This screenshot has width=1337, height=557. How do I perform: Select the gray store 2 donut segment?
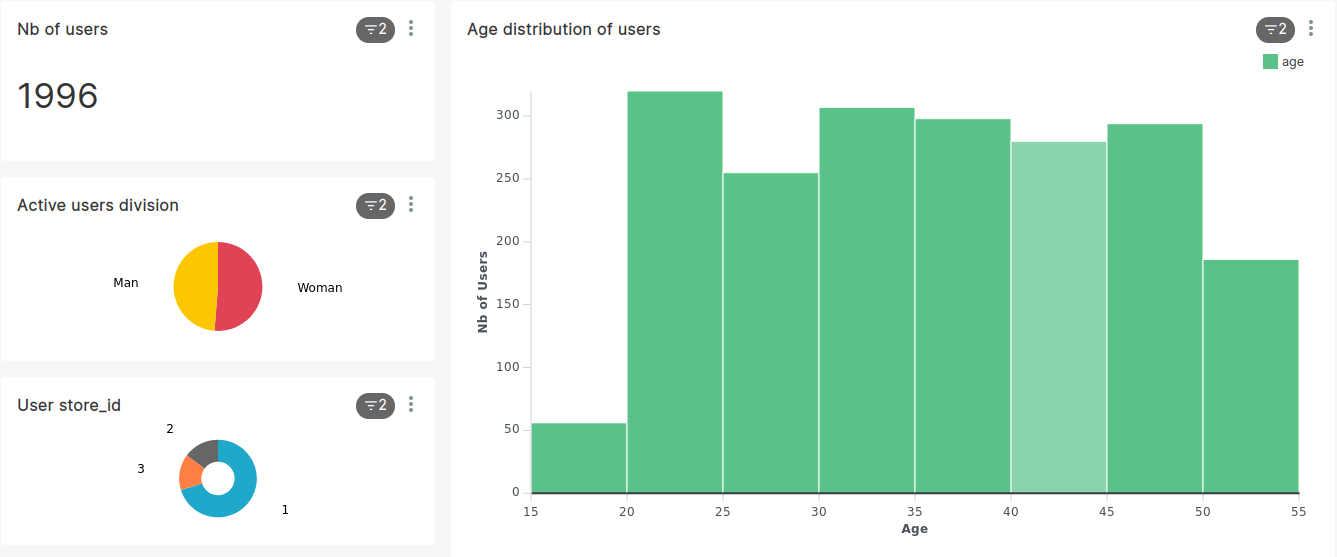203,452
